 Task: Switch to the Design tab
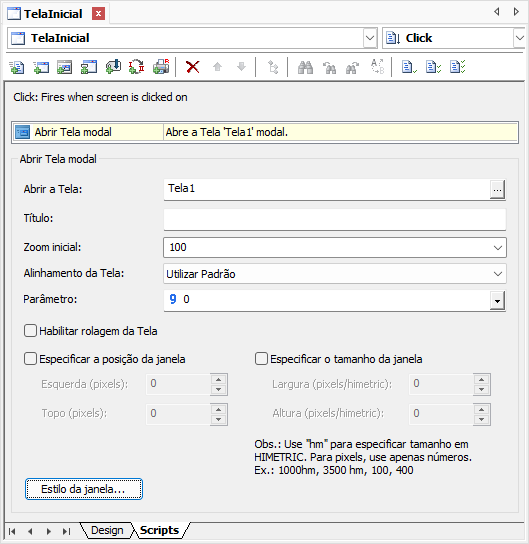[x=107, y=530]
